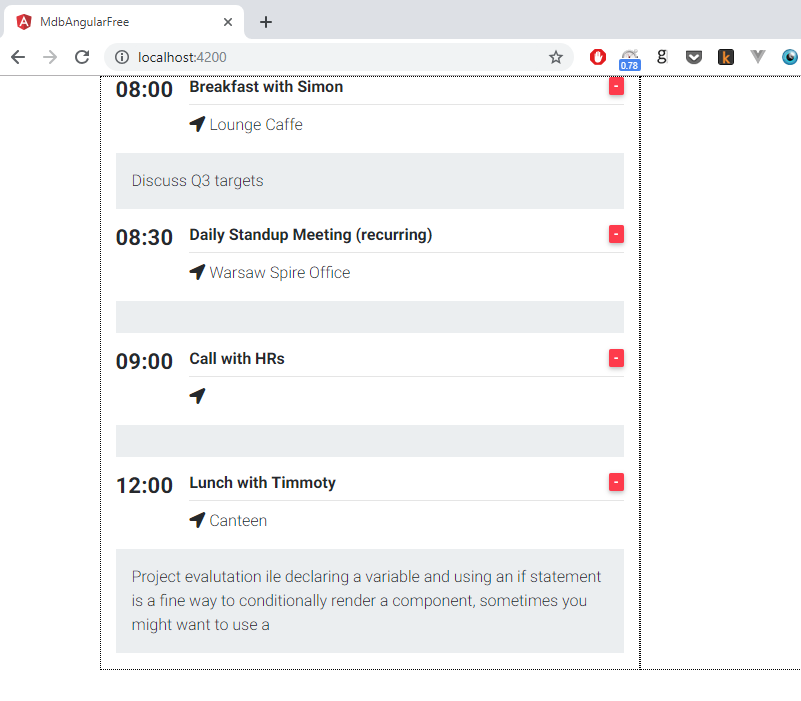
Task: Click the Call with HRs title
Action: click(237, 359)
